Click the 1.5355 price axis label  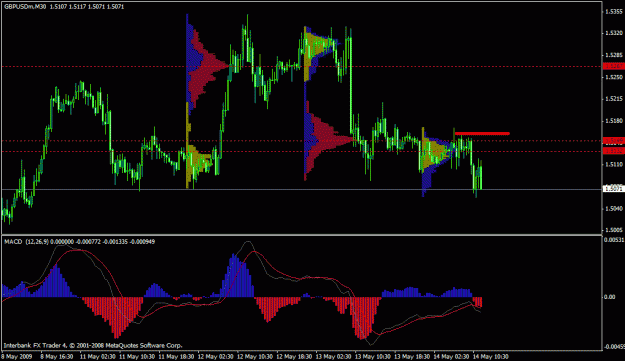pos(614,12)
